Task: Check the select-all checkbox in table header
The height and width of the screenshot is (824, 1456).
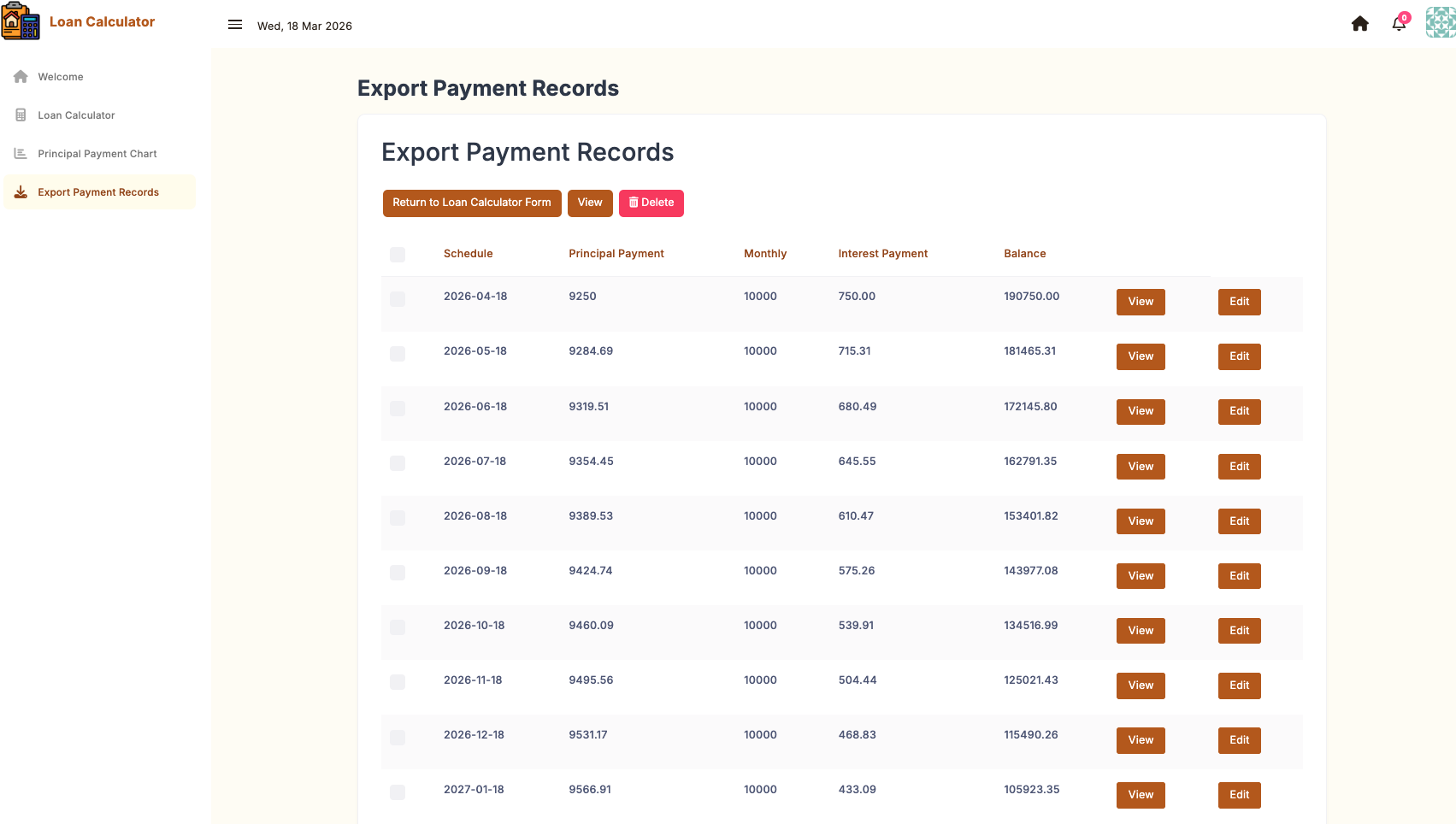Action: point(398,255)
